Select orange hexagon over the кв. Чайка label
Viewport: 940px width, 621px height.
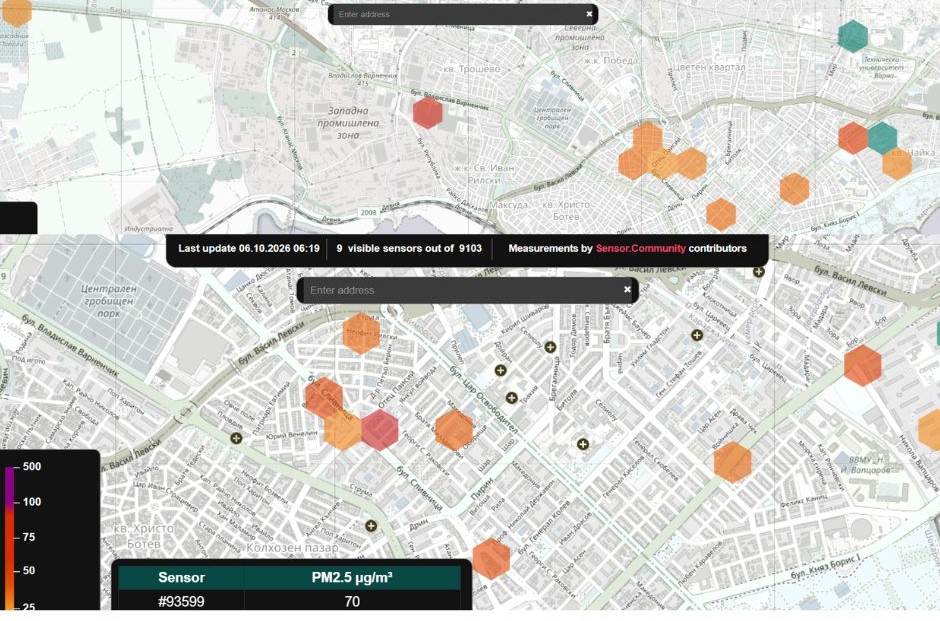897,164
